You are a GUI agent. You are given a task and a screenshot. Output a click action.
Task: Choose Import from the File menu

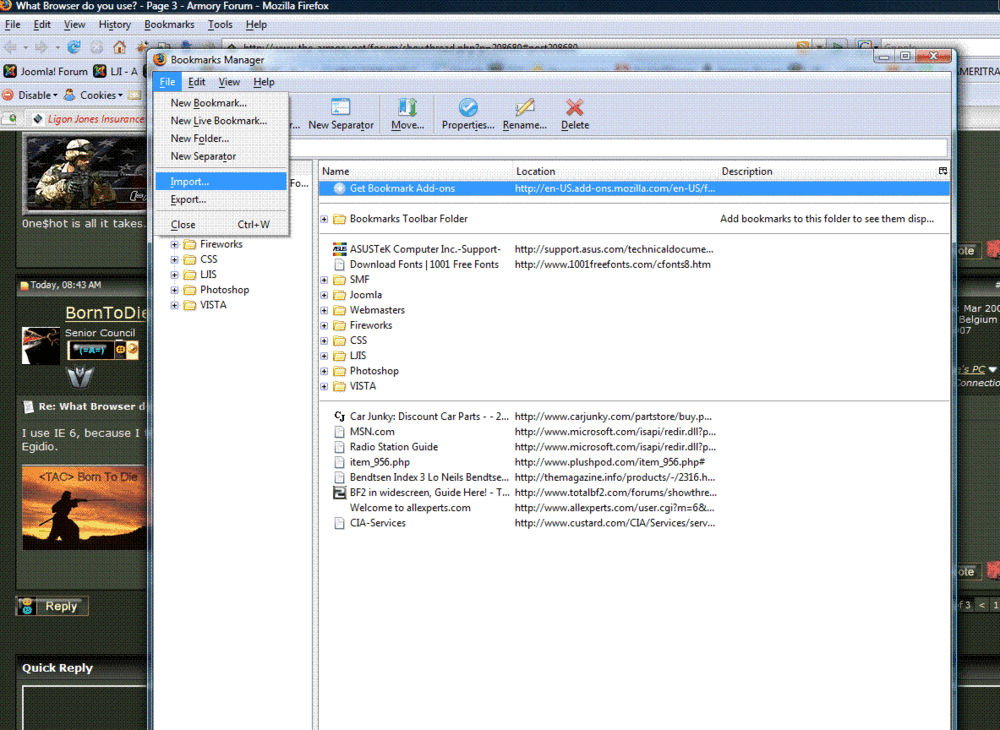click(189, 182)
